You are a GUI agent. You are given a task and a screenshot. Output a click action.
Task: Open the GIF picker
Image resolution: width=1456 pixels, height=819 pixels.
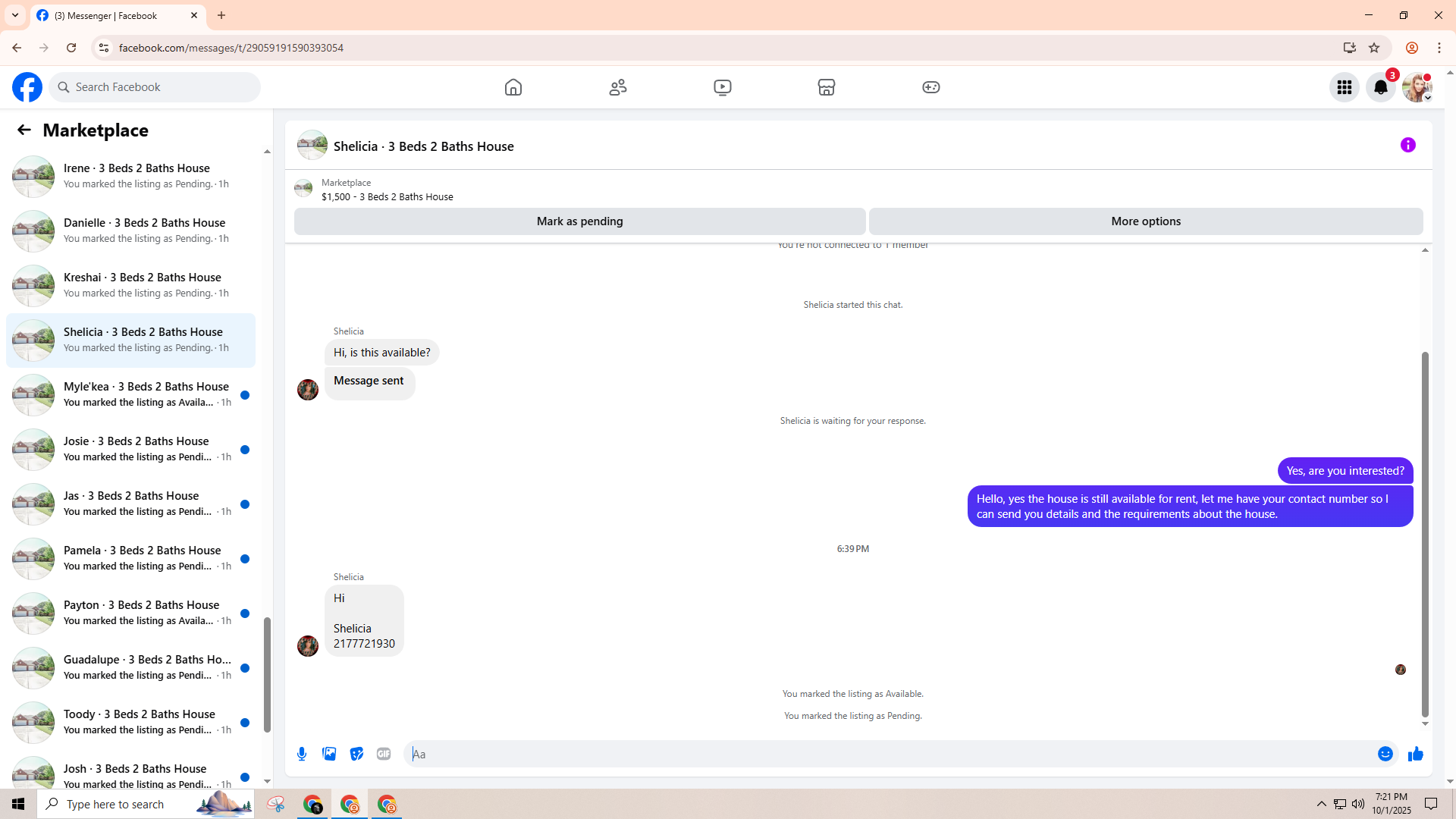pos(384,754)
